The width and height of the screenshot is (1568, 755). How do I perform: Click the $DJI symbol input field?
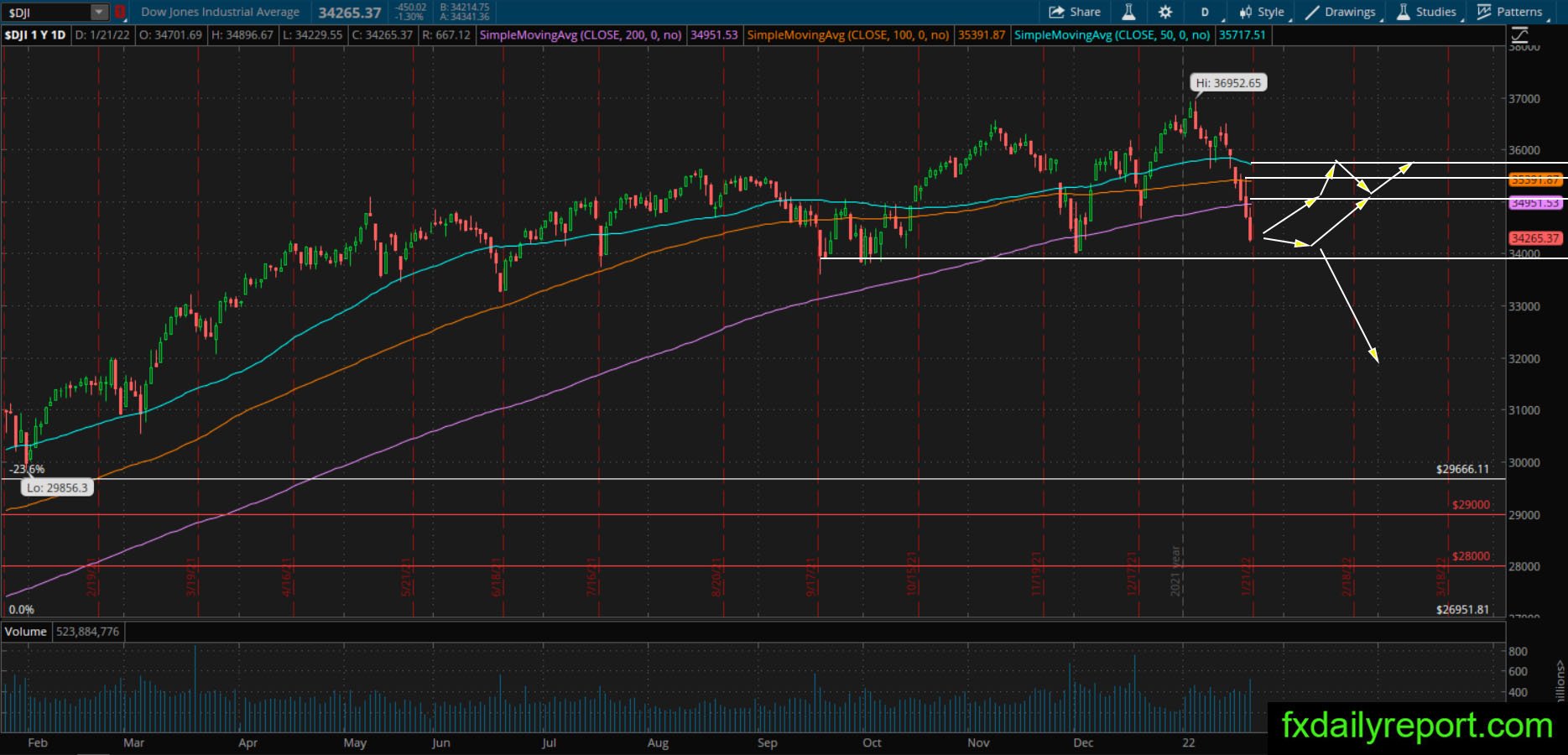coord(47,12)
